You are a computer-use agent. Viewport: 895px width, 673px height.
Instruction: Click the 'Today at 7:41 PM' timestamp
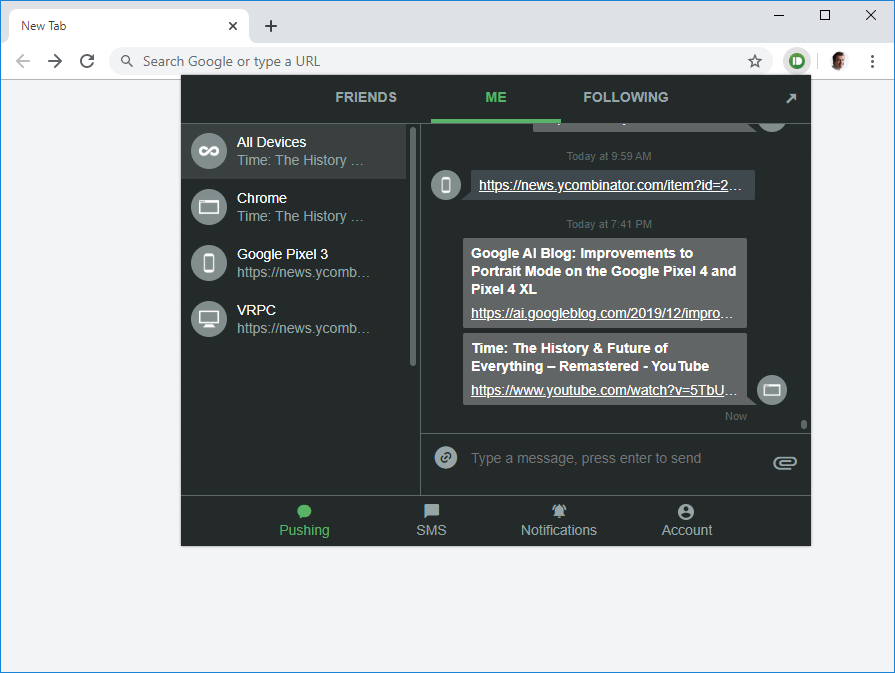click(x=608, y=224)
